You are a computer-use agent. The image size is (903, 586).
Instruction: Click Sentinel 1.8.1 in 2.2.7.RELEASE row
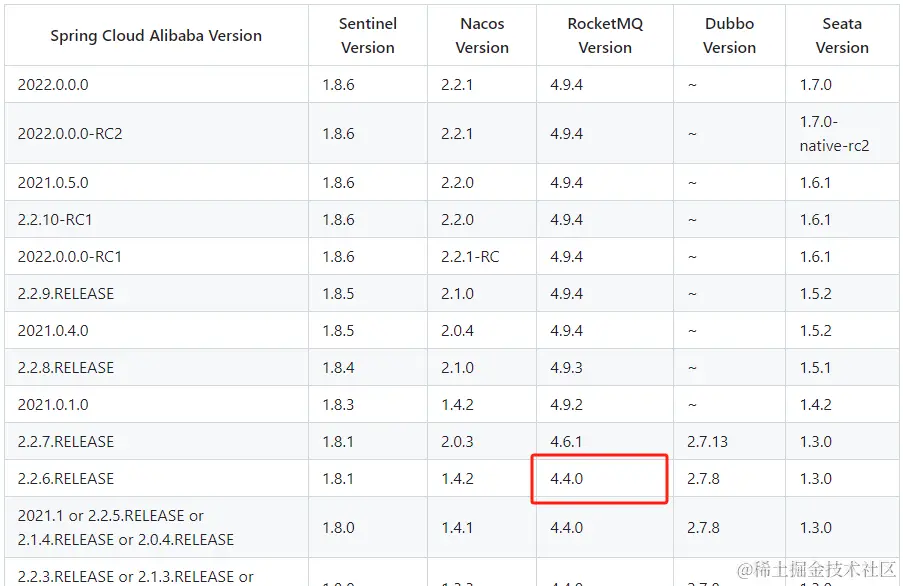click(337, 442)
